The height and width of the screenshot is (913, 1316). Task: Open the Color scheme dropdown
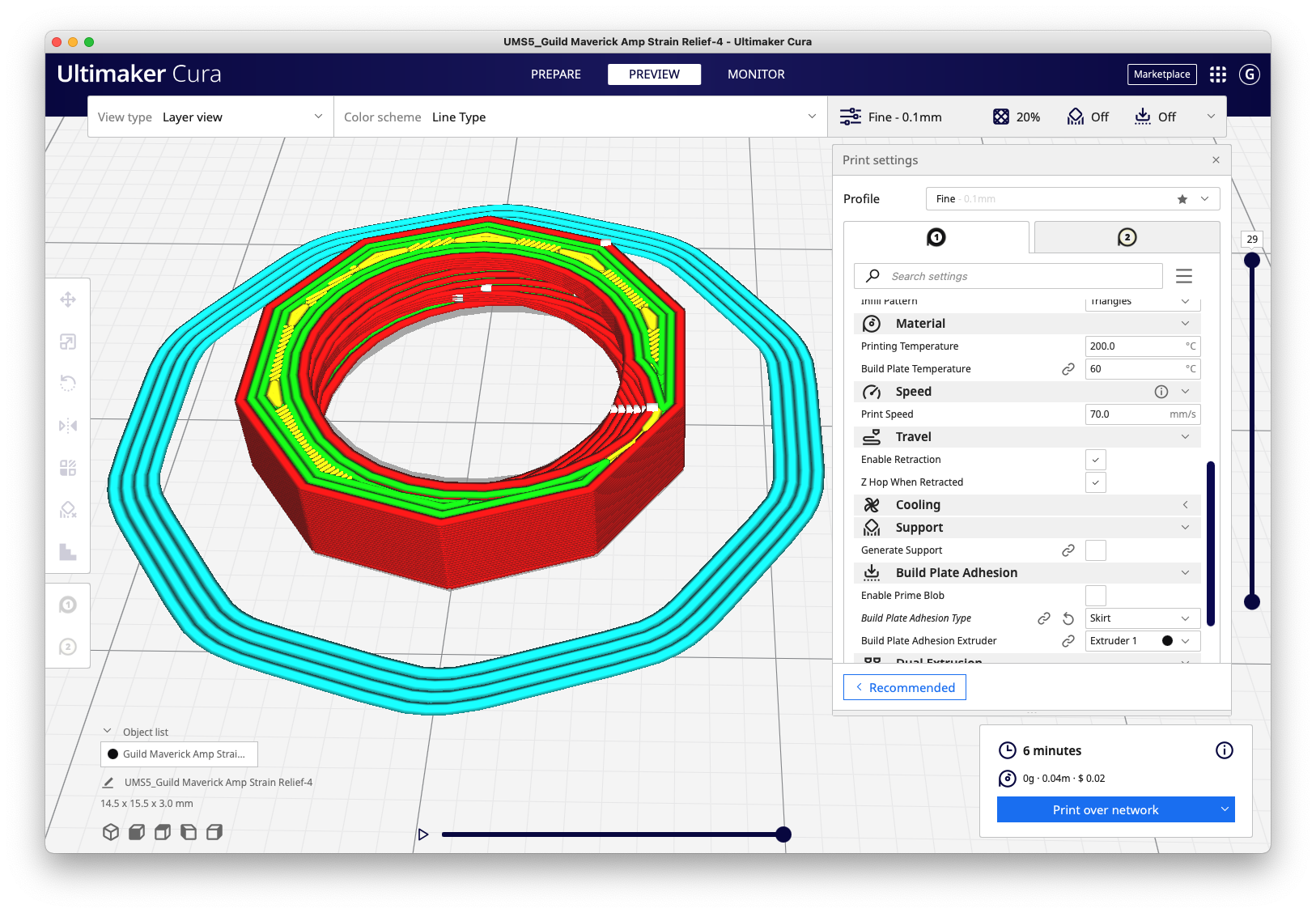(x=580, y=117)
